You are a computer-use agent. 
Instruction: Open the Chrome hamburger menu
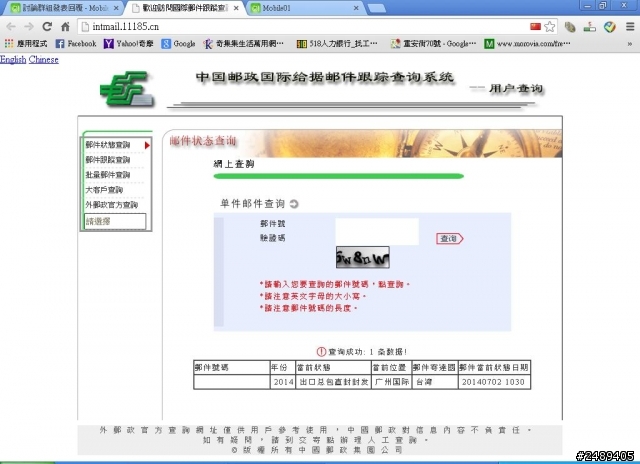[x=630, y=27]
